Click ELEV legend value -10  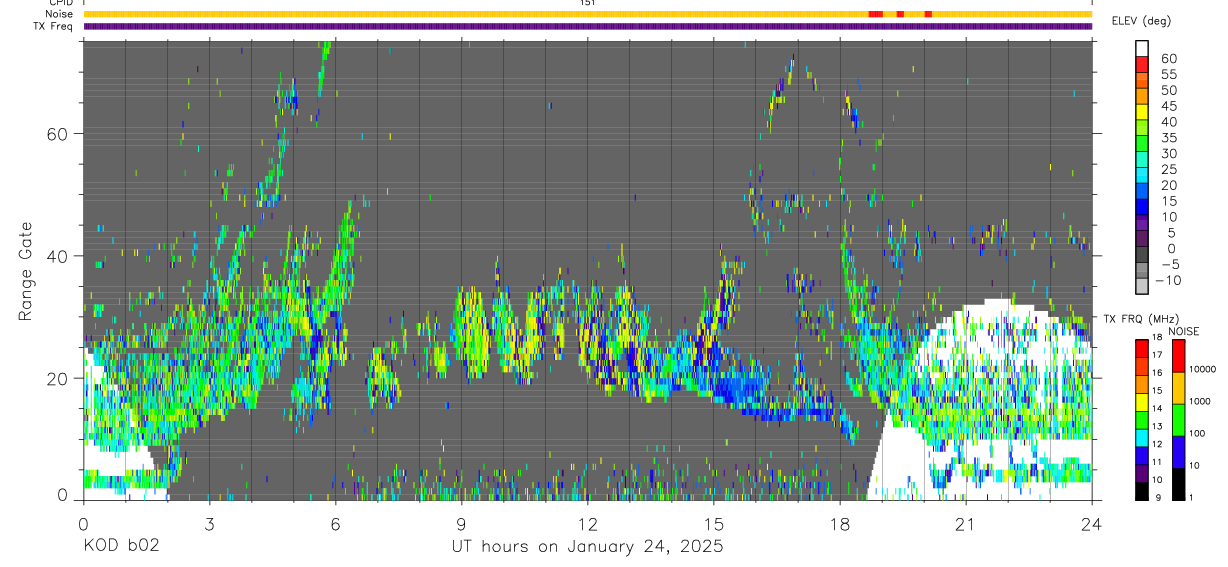1166,280
